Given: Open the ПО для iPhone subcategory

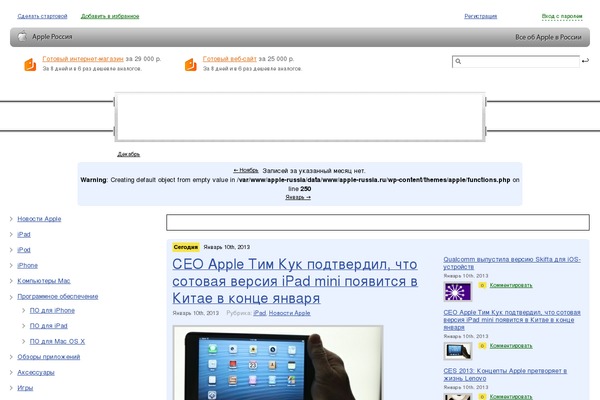Looking at the screenshot, I should click(x=52, y=310).
